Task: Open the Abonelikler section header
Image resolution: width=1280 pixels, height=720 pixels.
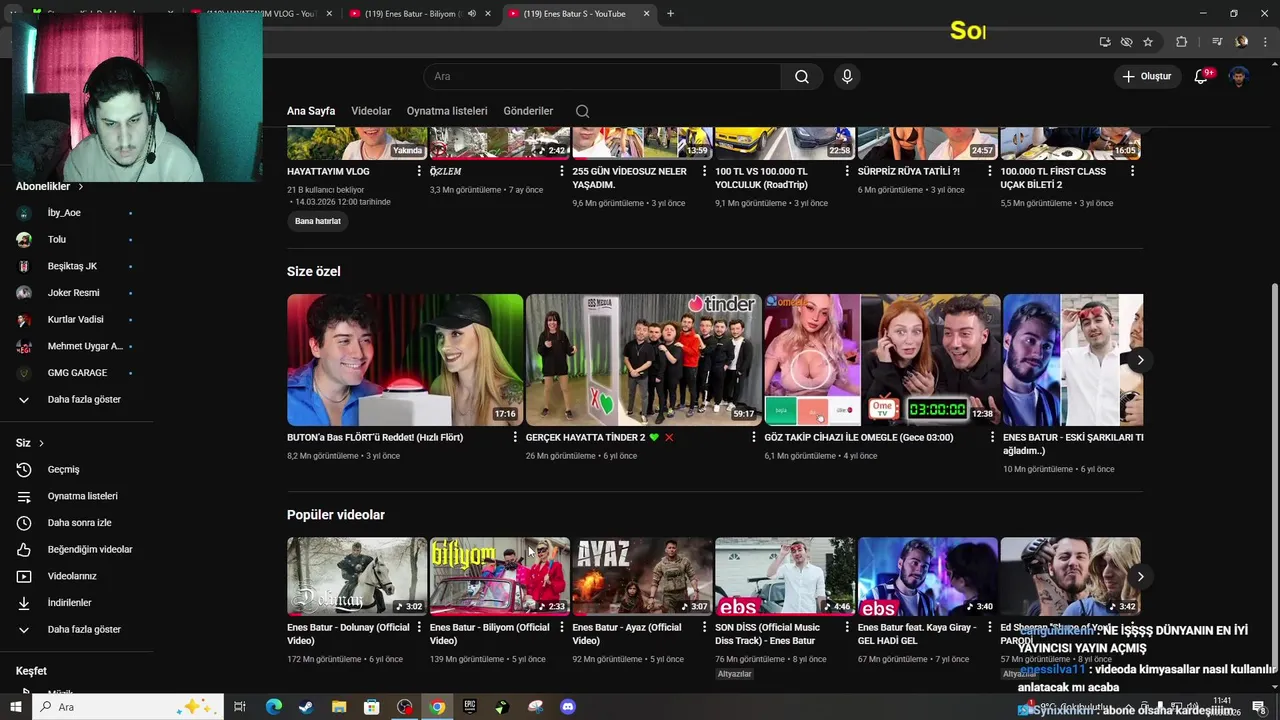Action: [50, 186]
